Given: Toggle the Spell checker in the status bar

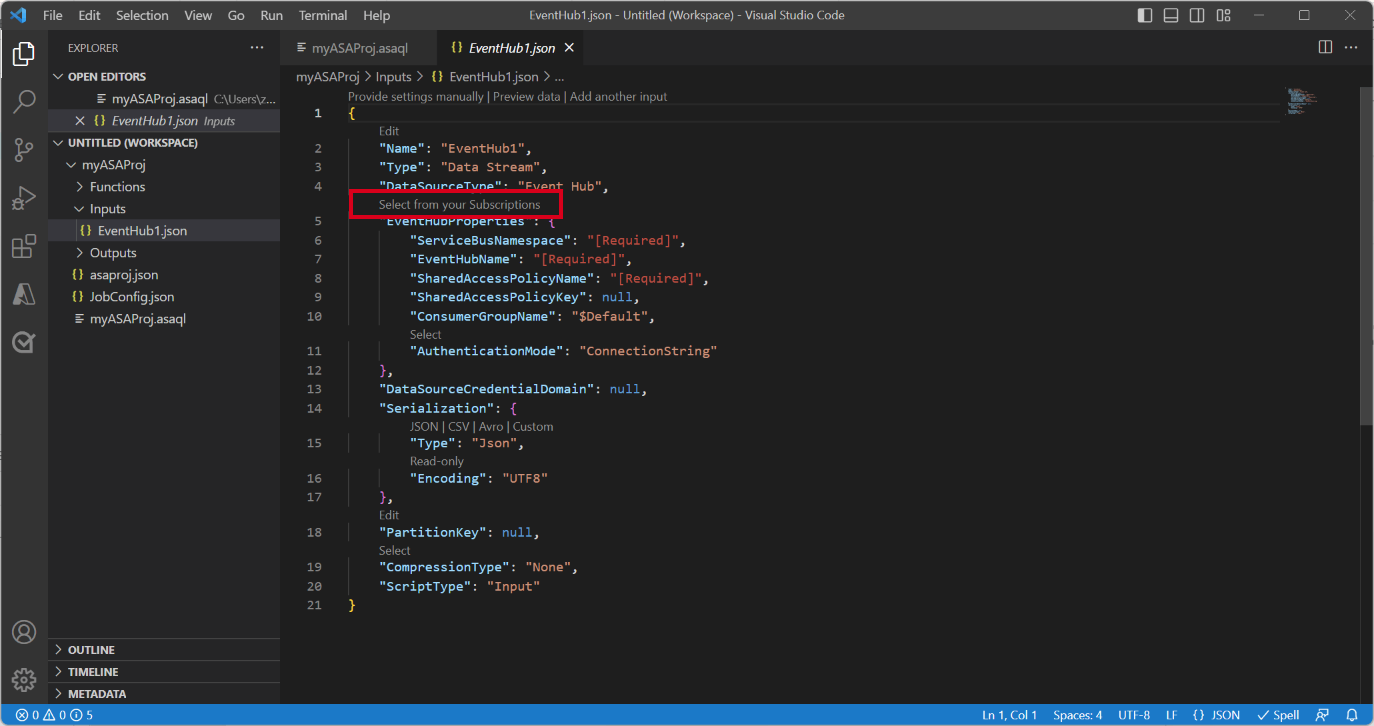Looking at the screenshot, I should (1277, 714).
